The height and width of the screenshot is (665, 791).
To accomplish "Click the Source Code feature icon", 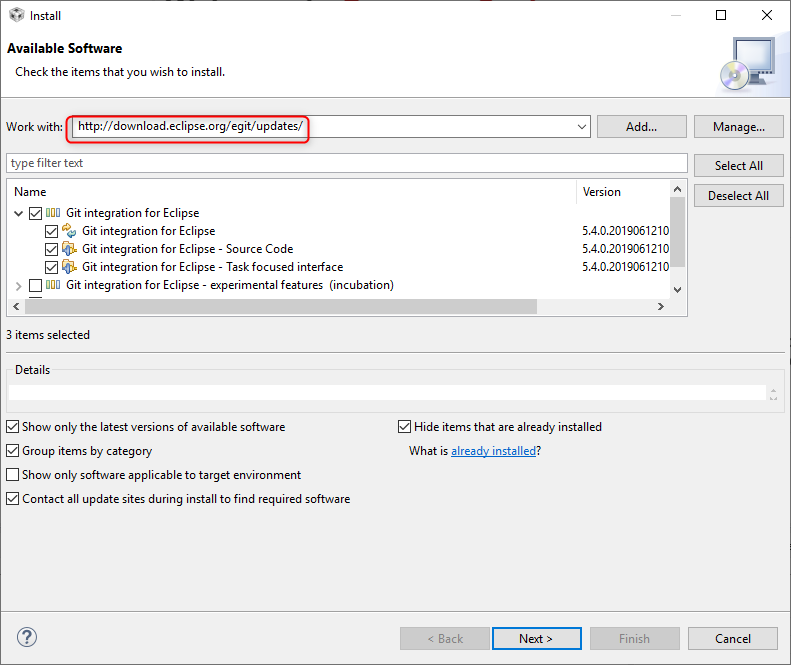I will [69, 249].
